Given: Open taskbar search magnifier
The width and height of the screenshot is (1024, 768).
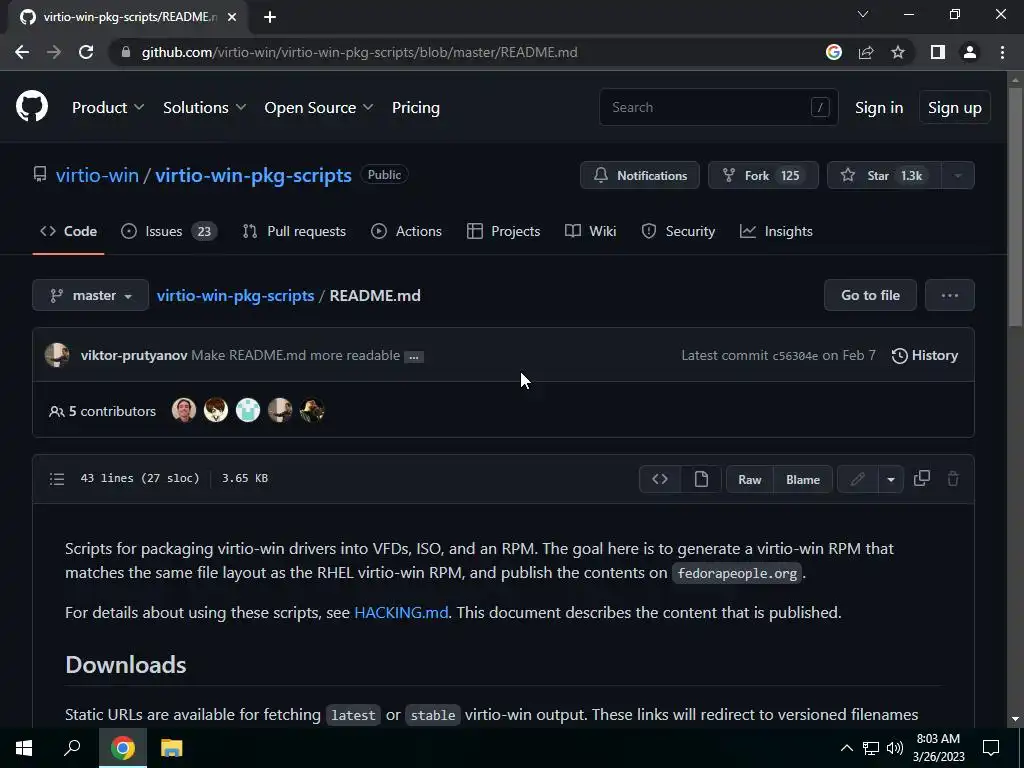Looking at the screenshot, I should [x=72, y=748].
